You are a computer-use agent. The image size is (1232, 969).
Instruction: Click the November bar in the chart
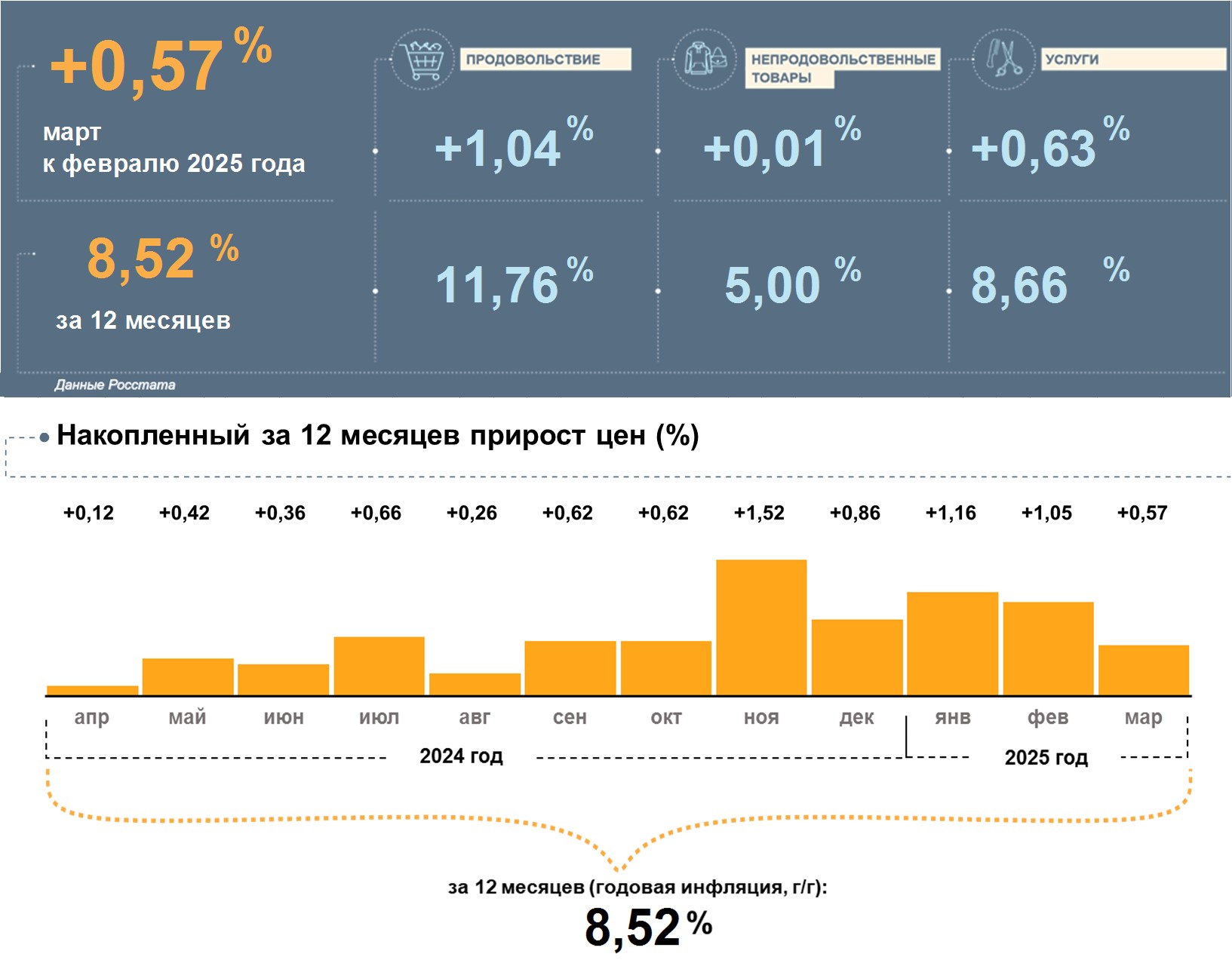click(x=761, y=627)
